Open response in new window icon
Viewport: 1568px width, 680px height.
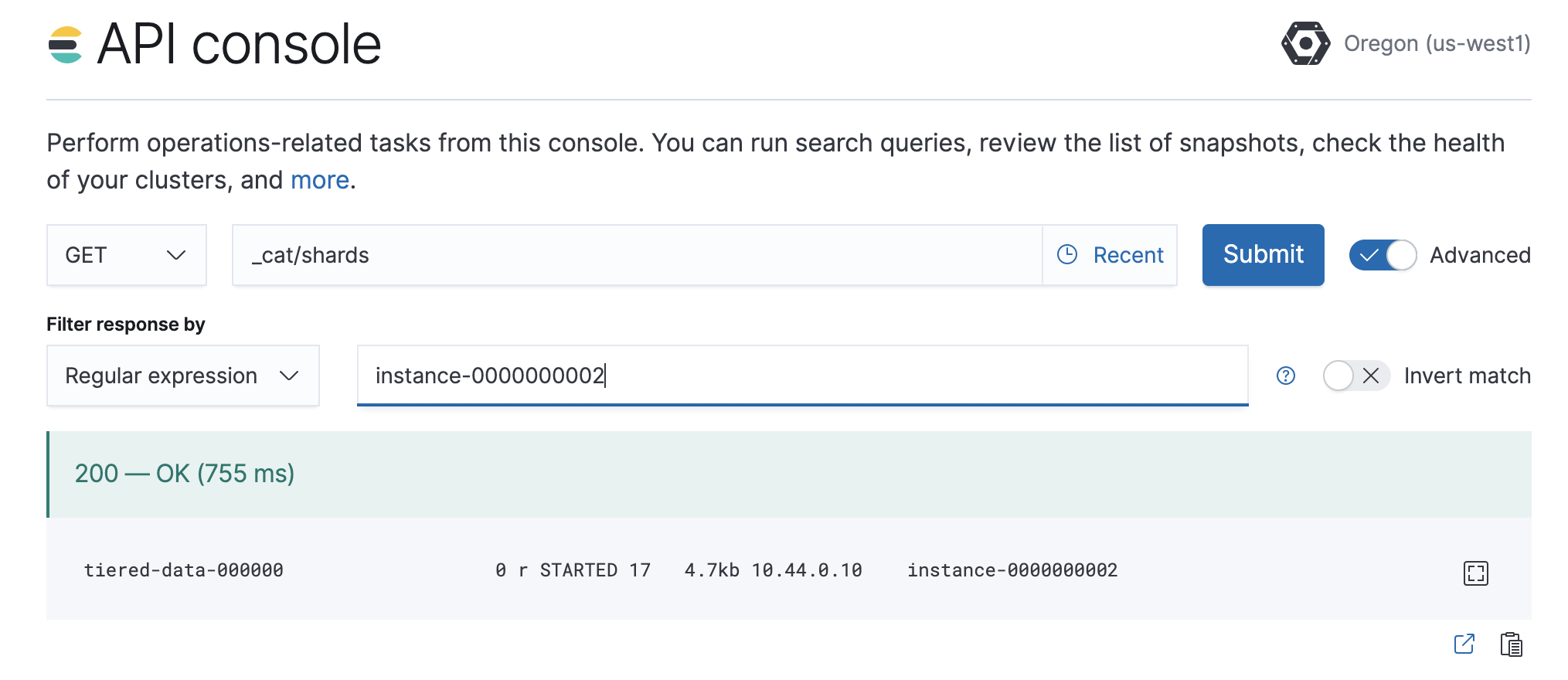point(1464,644)
